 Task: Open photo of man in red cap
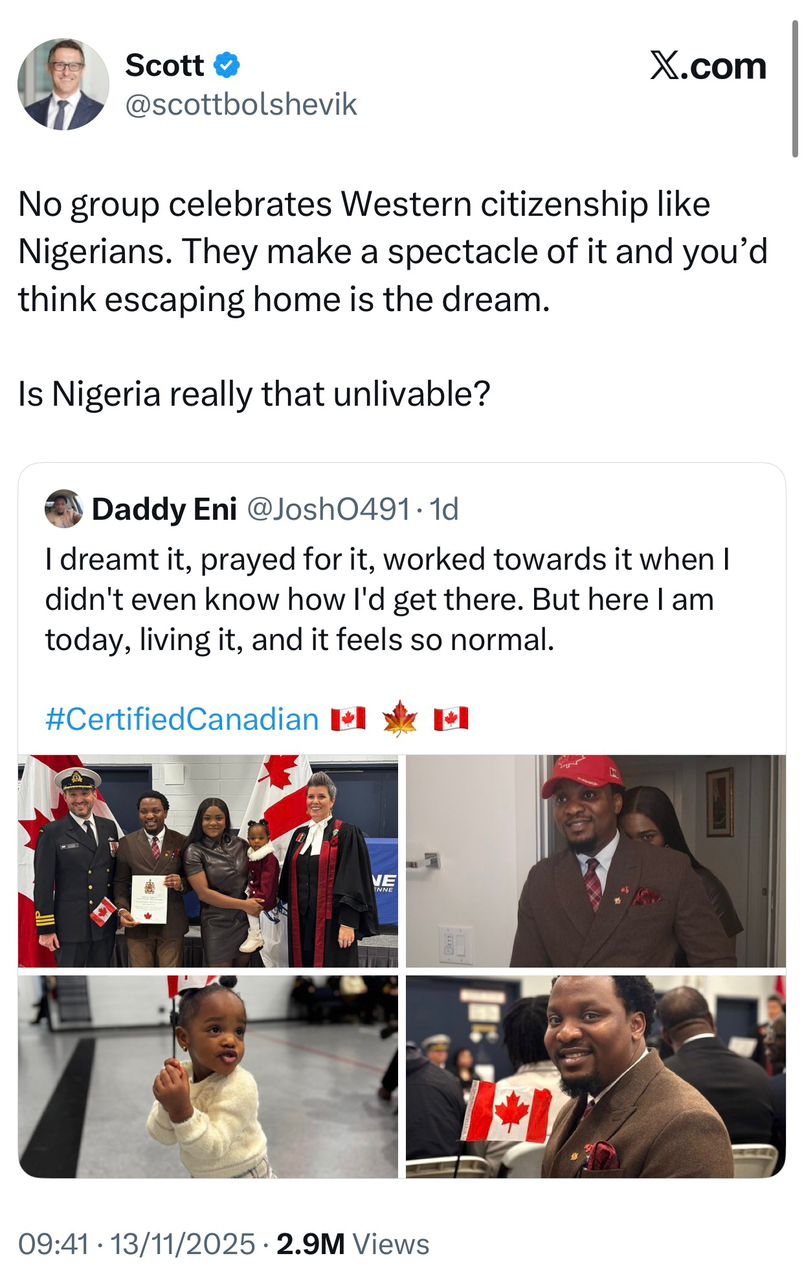point(595,861)
